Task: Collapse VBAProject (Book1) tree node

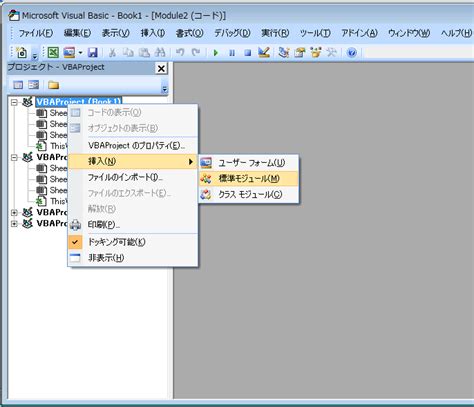Action: coord(14,102)
